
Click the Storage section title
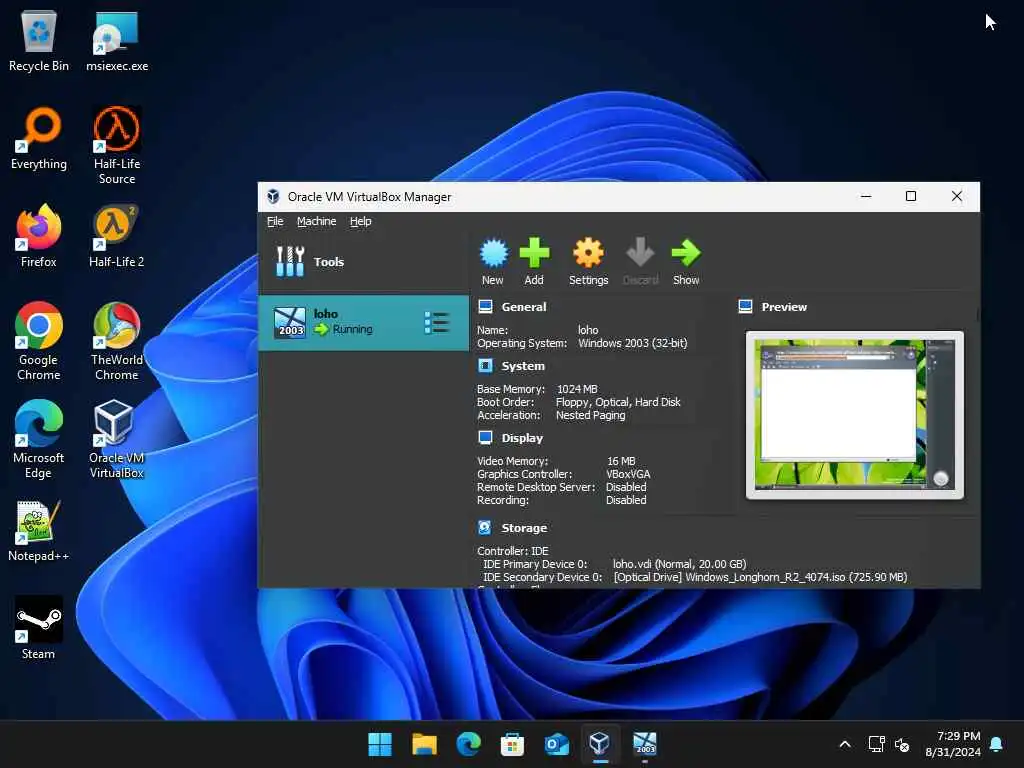(x=524, y=528)
